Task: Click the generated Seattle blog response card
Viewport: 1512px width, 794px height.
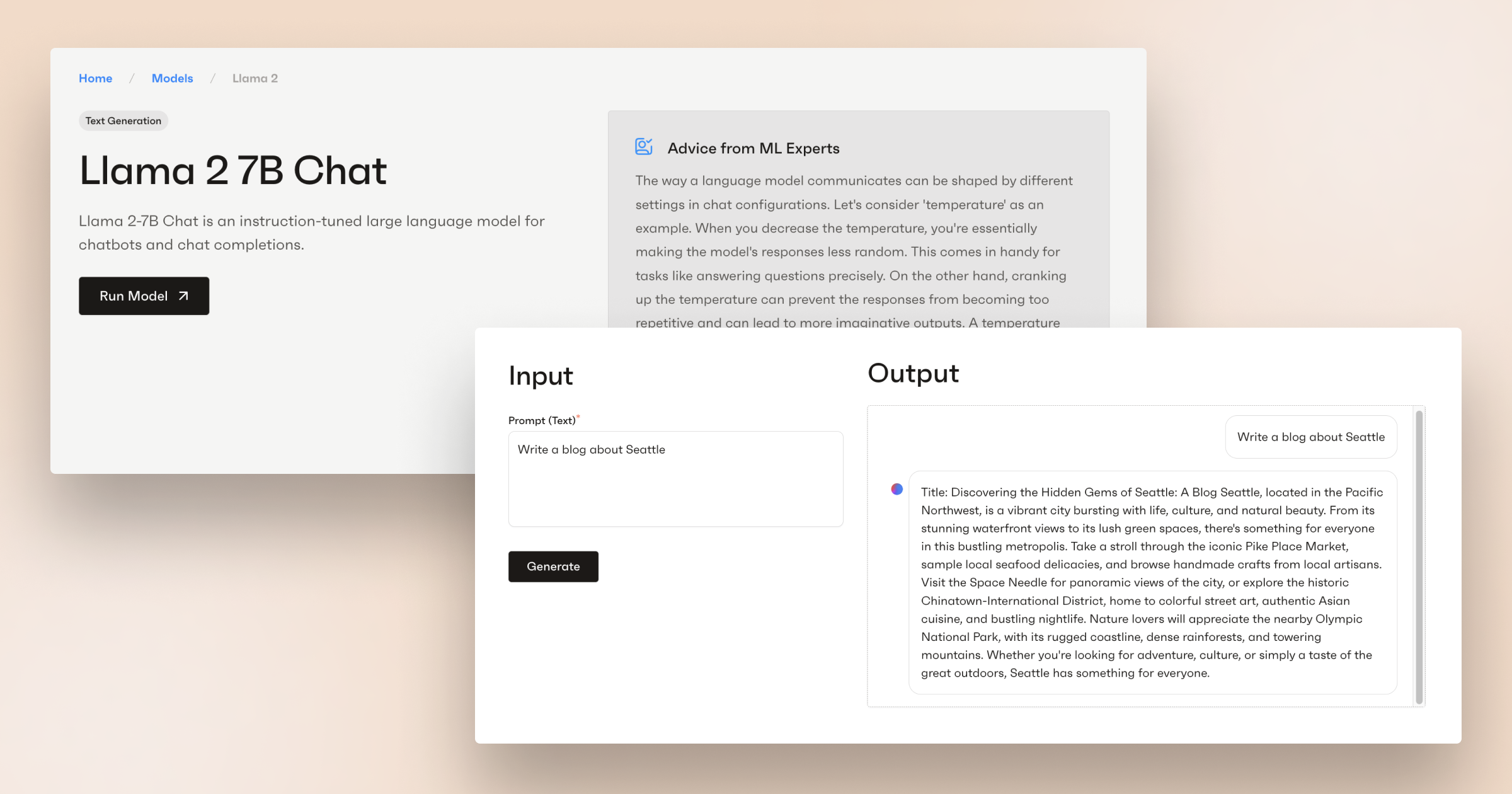Action: (1152, 582)
